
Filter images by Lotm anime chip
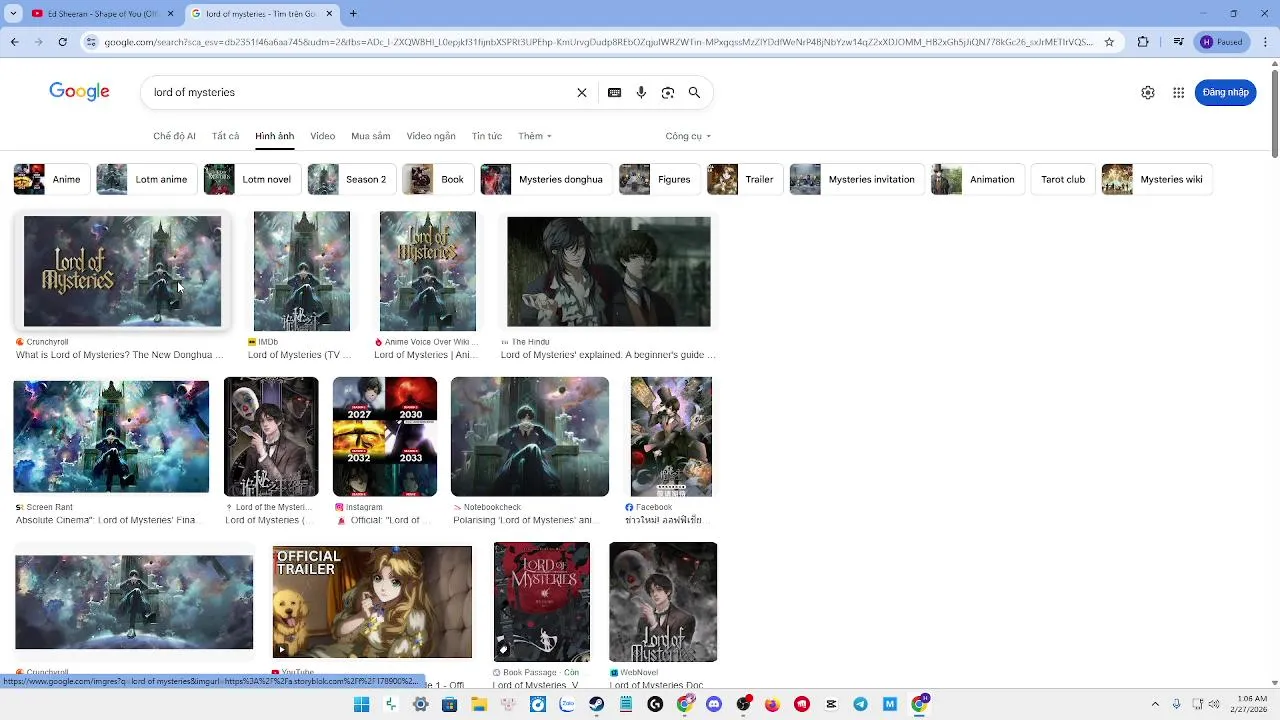pyautogui.click(x=145, y=179)
